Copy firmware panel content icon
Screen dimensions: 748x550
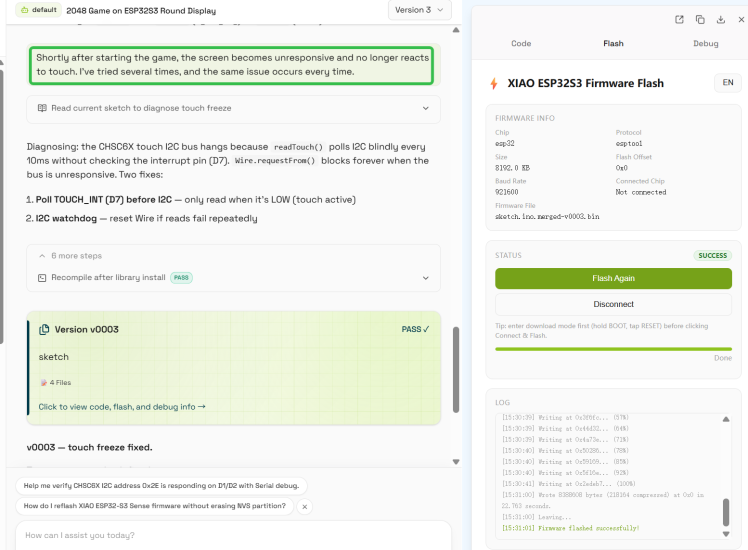click(700, 20)
